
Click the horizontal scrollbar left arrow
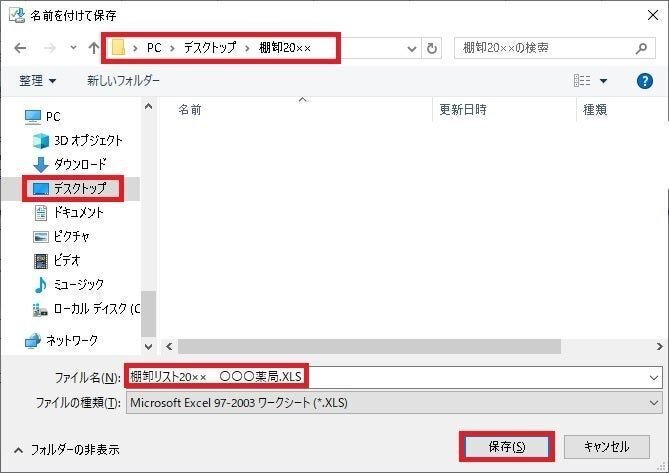[169, 346]
